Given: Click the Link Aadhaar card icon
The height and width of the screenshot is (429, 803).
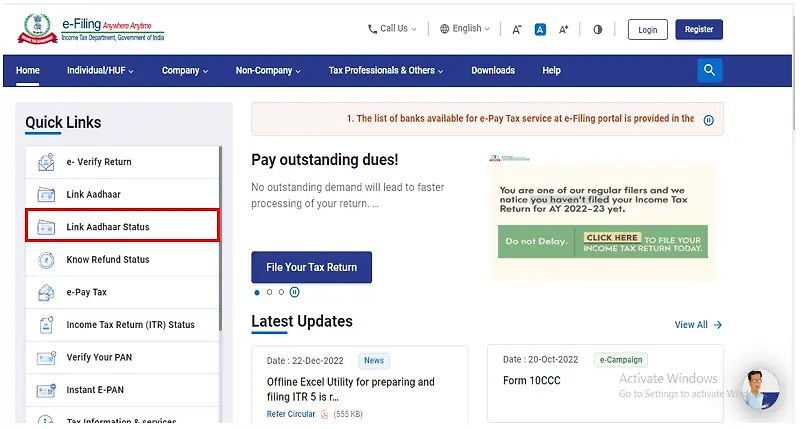Looking at the screenshot, I should click(46, 195).
